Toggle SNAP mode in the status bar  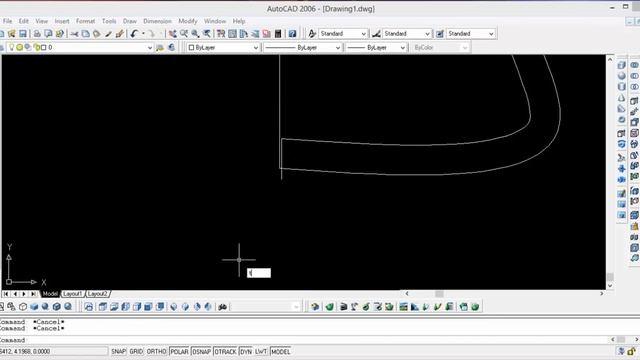pos(118,351)
